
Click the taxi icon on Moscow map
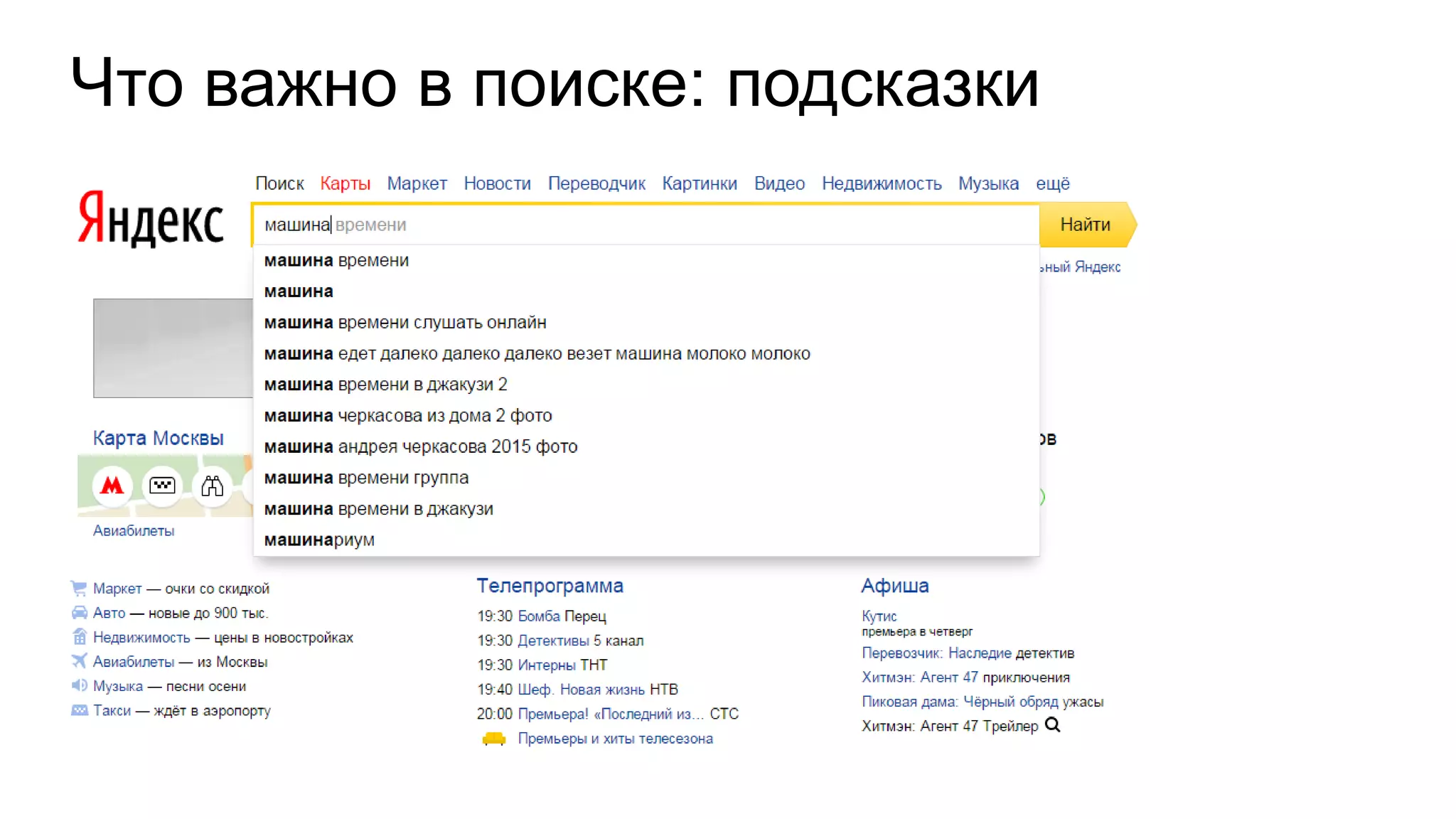162,486
